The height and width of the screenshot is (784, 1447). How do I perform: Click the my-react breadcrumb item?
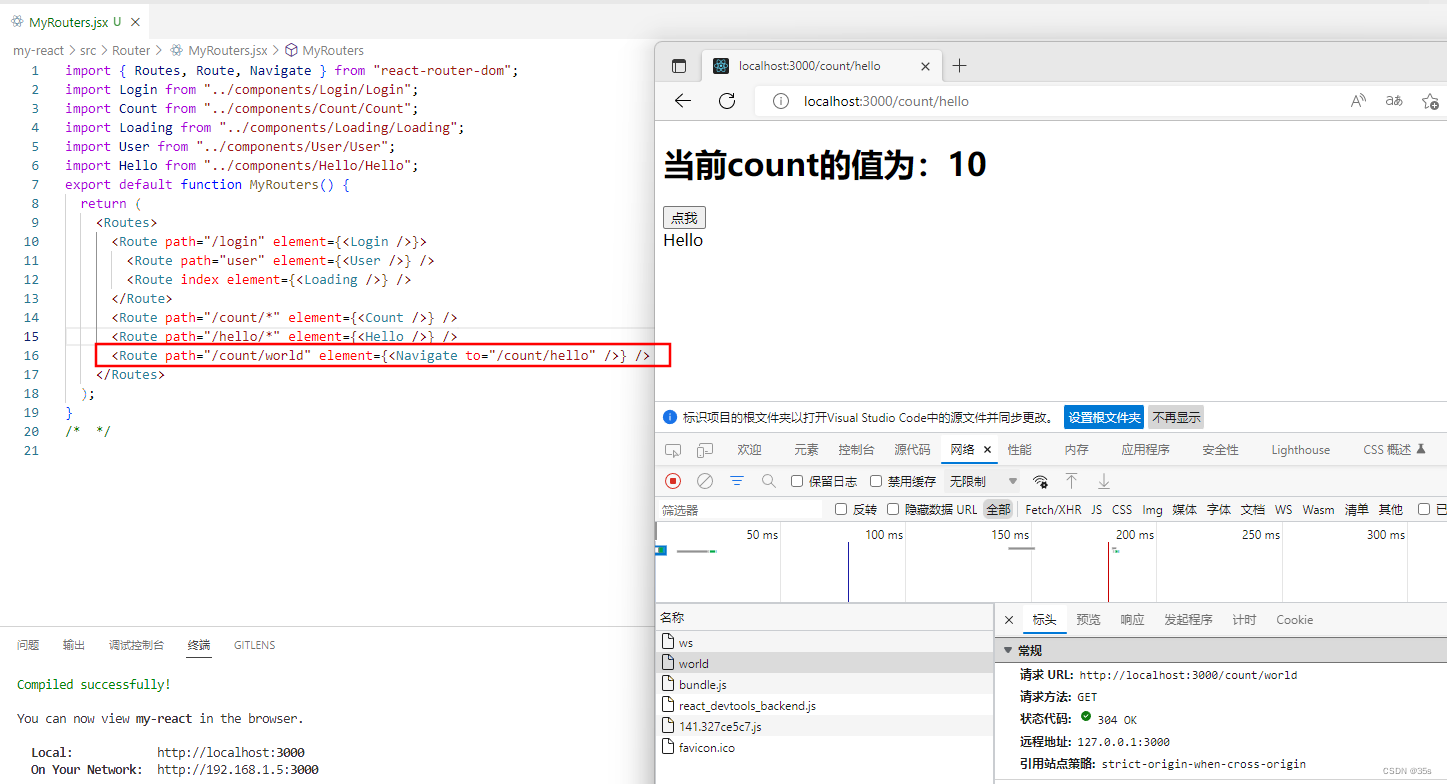point(38,50)
